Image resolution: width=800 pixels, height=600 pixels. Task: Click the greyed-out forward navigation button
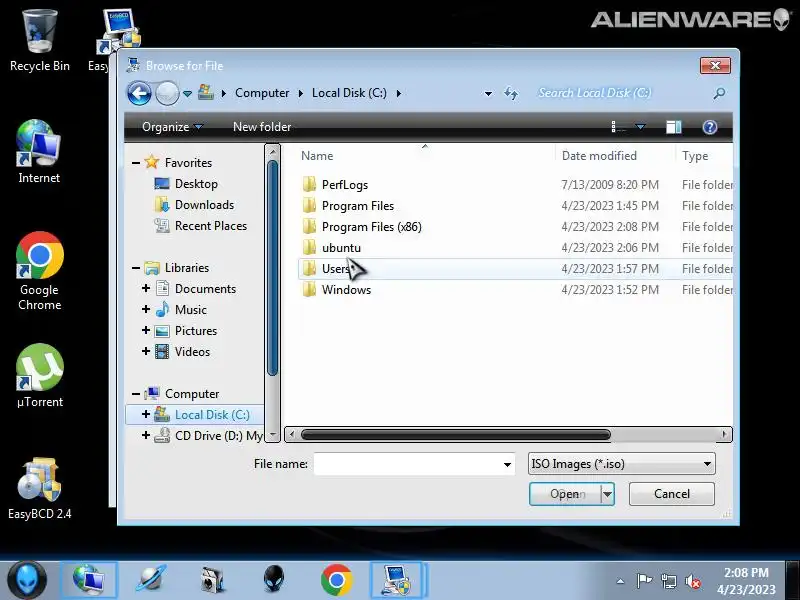[167, 93]
